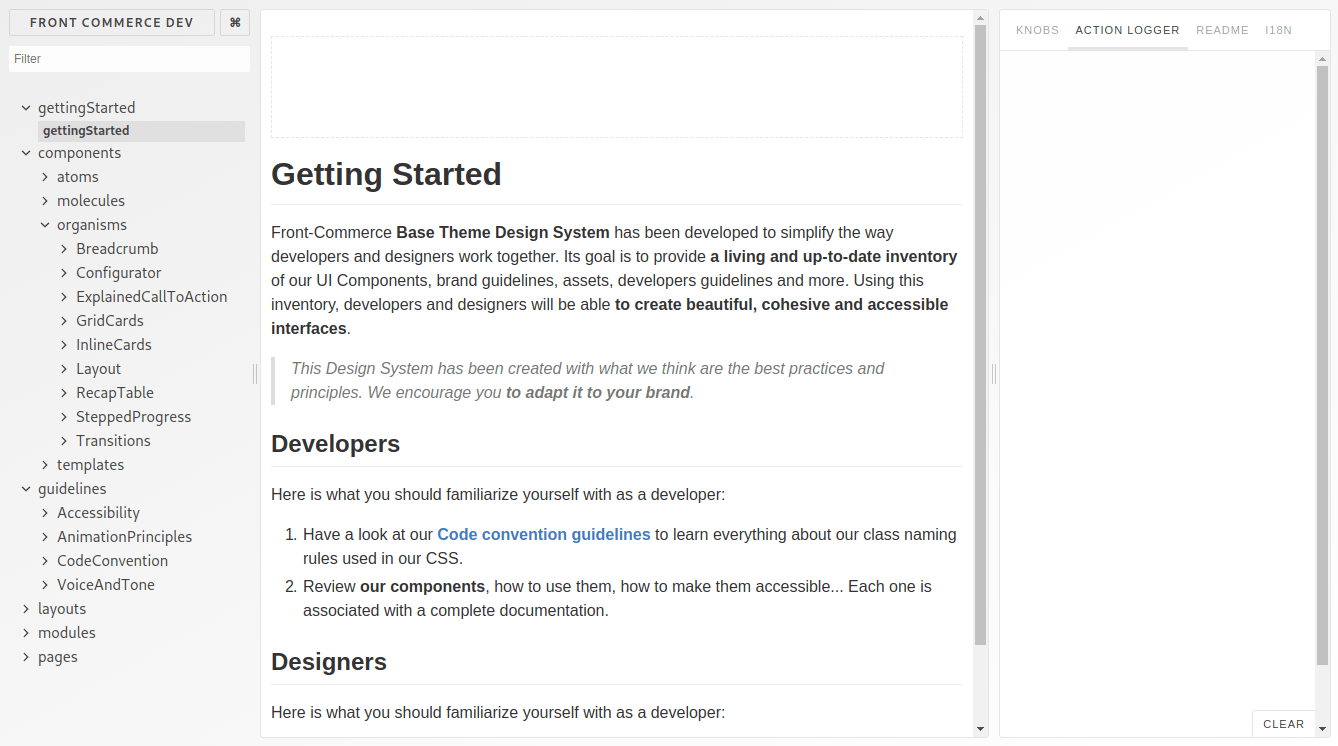
Task: Expand the pages tree chevron
Action: [x=26, y=657]
